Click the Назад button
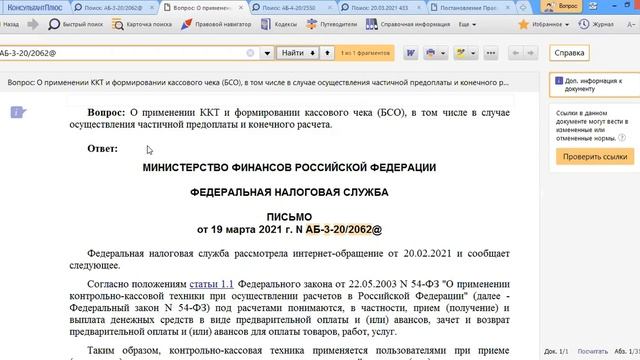This screenshot has width=640, height=360. click(x=10, y=24)
